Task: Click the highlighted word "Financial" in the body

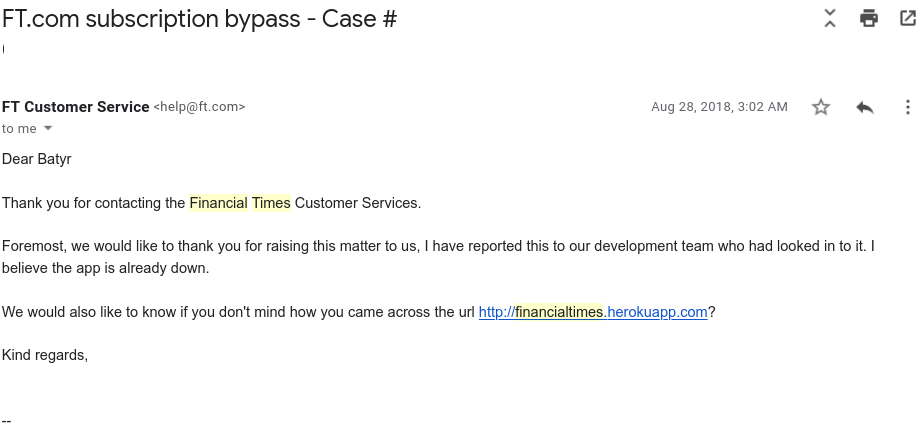Action: (x=219, y=203)
